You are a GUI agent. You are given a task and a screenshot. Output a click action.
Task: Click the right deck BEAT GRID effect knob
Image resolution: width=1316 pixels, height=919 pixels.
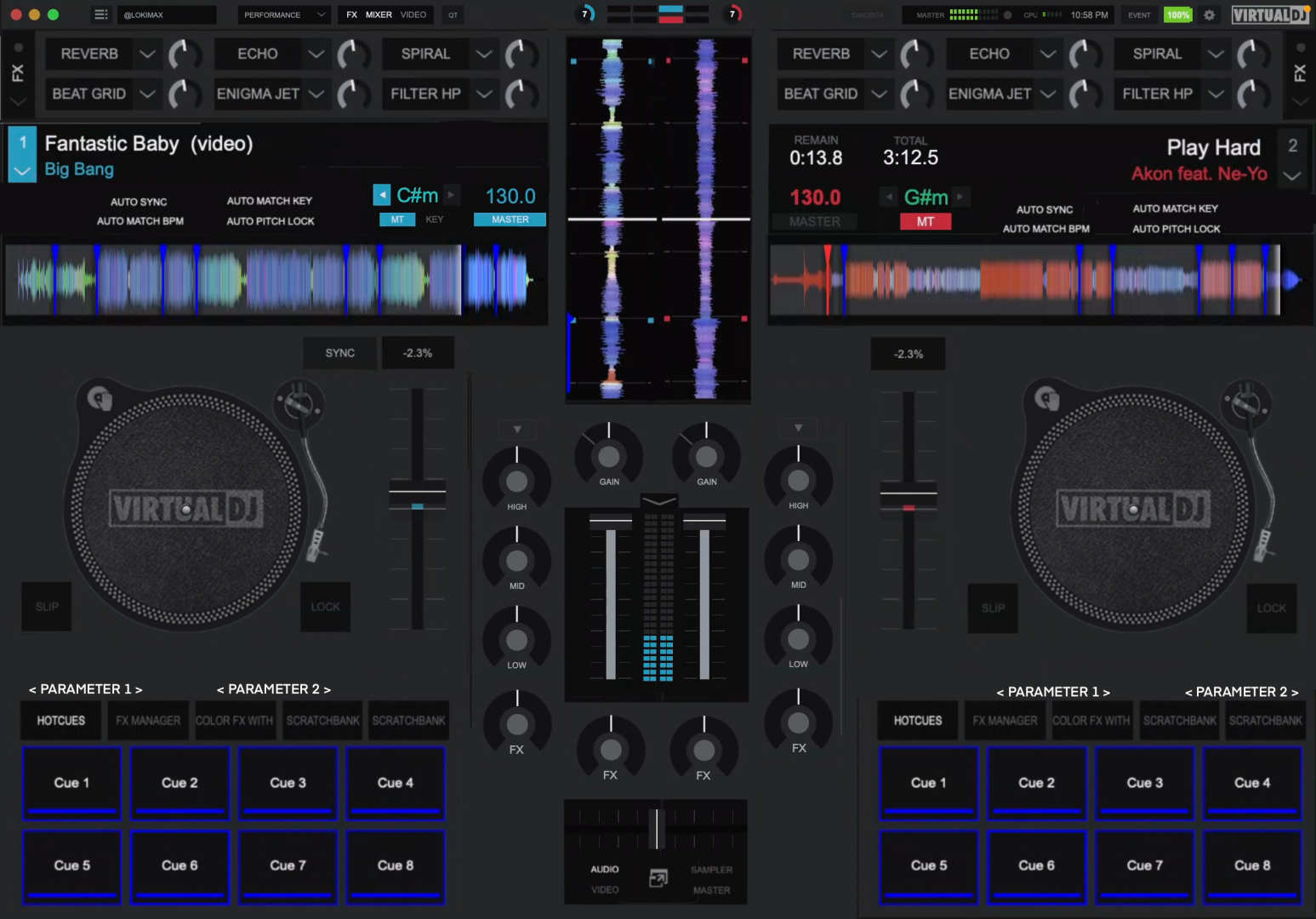(916, 94)
